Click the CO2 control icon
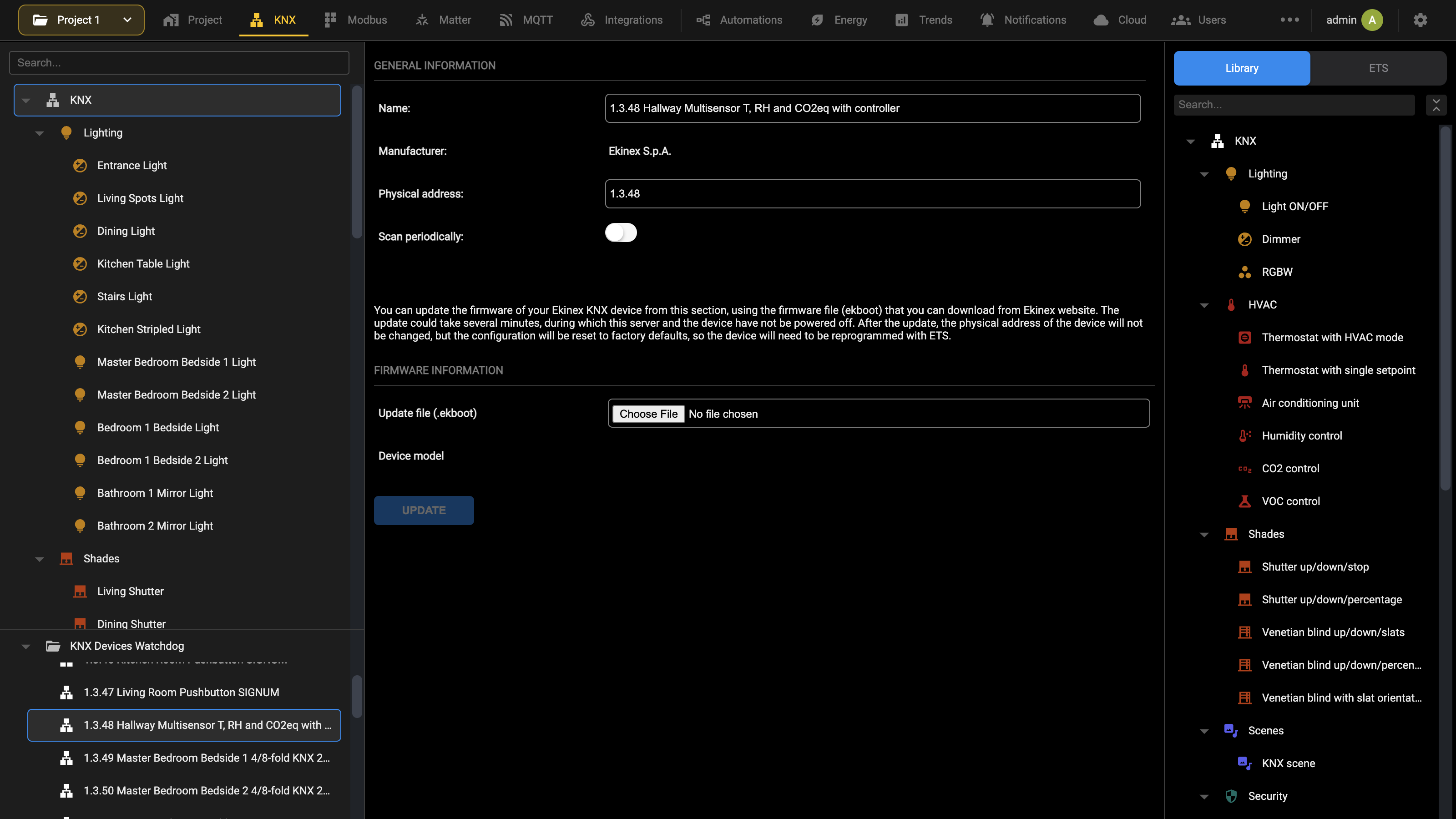Image resolution: width=1456 pixels, height=819 pixels. [x=1244, y=469]
